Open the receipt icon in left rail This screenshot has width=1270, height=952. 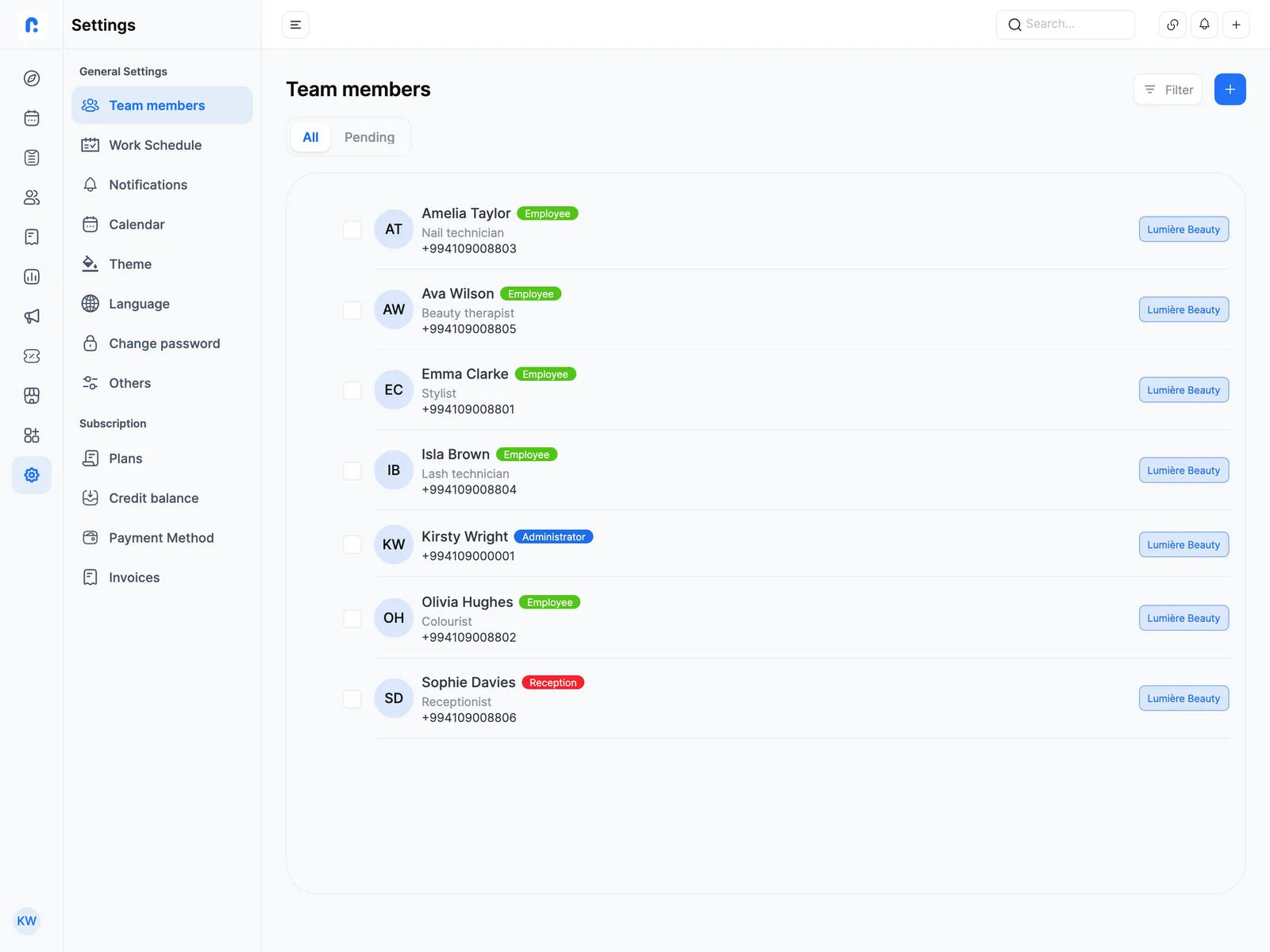(x=32, y=237)
